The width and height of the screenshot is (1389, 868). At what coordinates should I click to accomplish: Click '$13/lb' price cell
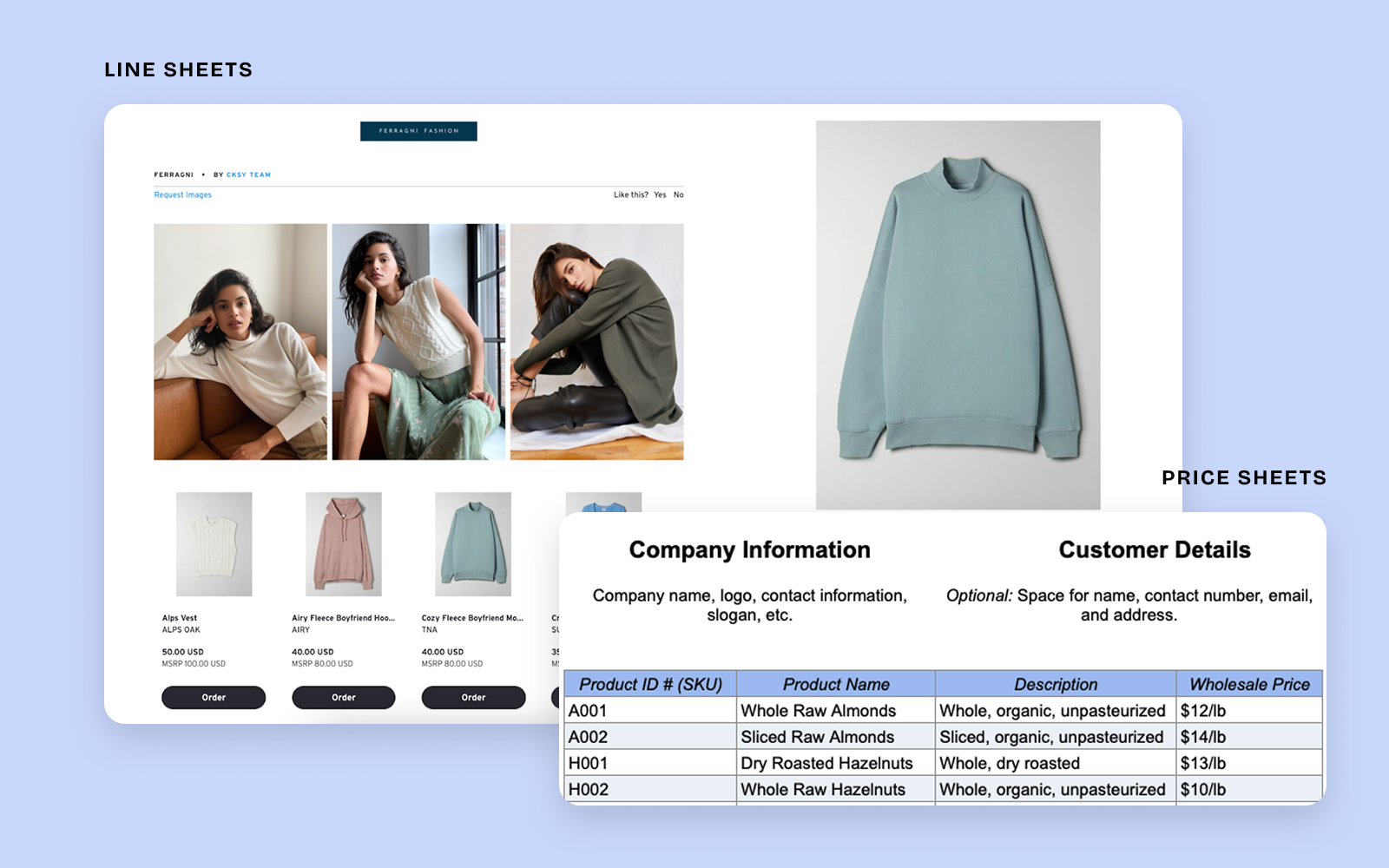point(1249,763)
